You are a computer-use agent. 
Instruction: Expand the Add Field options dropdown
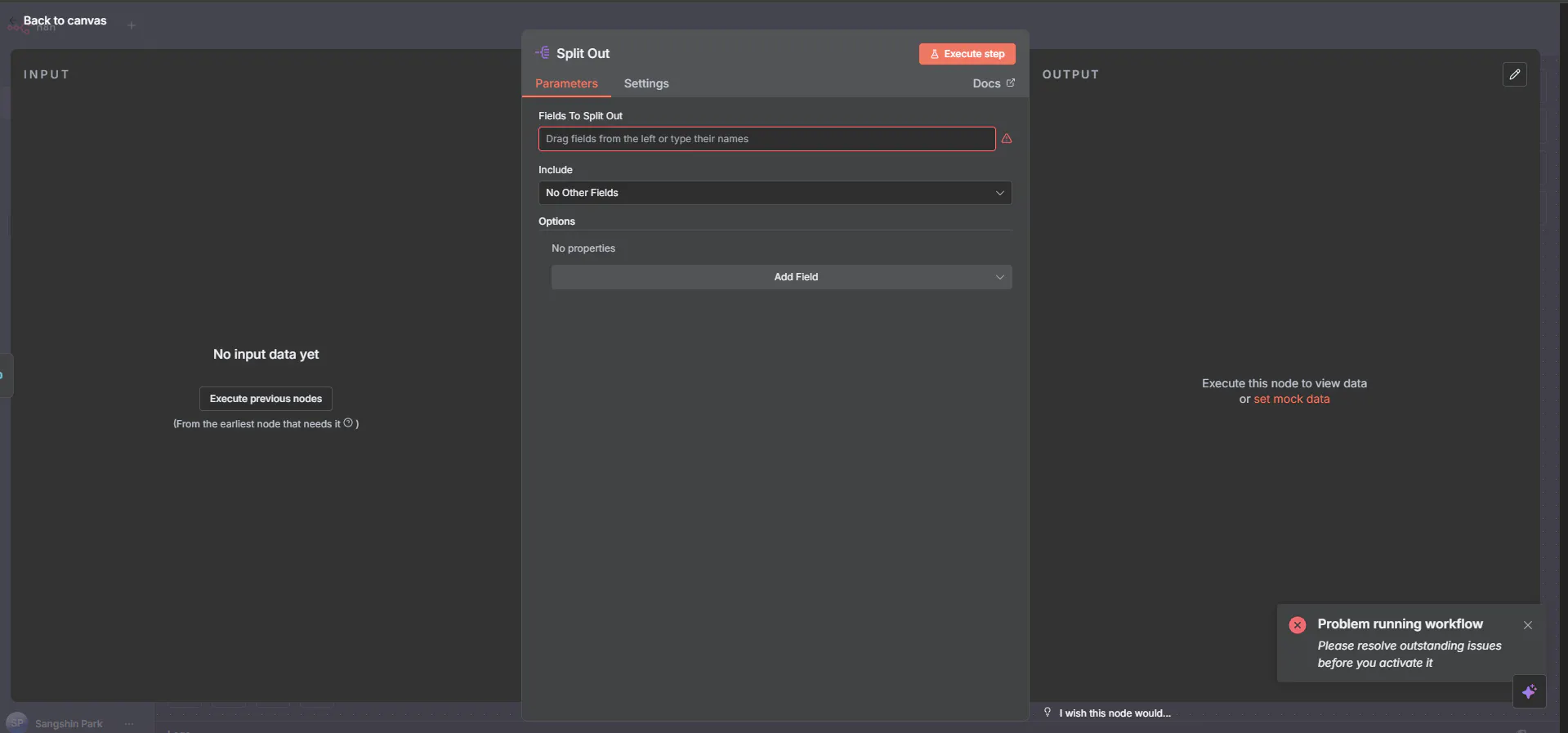(781, 277)
